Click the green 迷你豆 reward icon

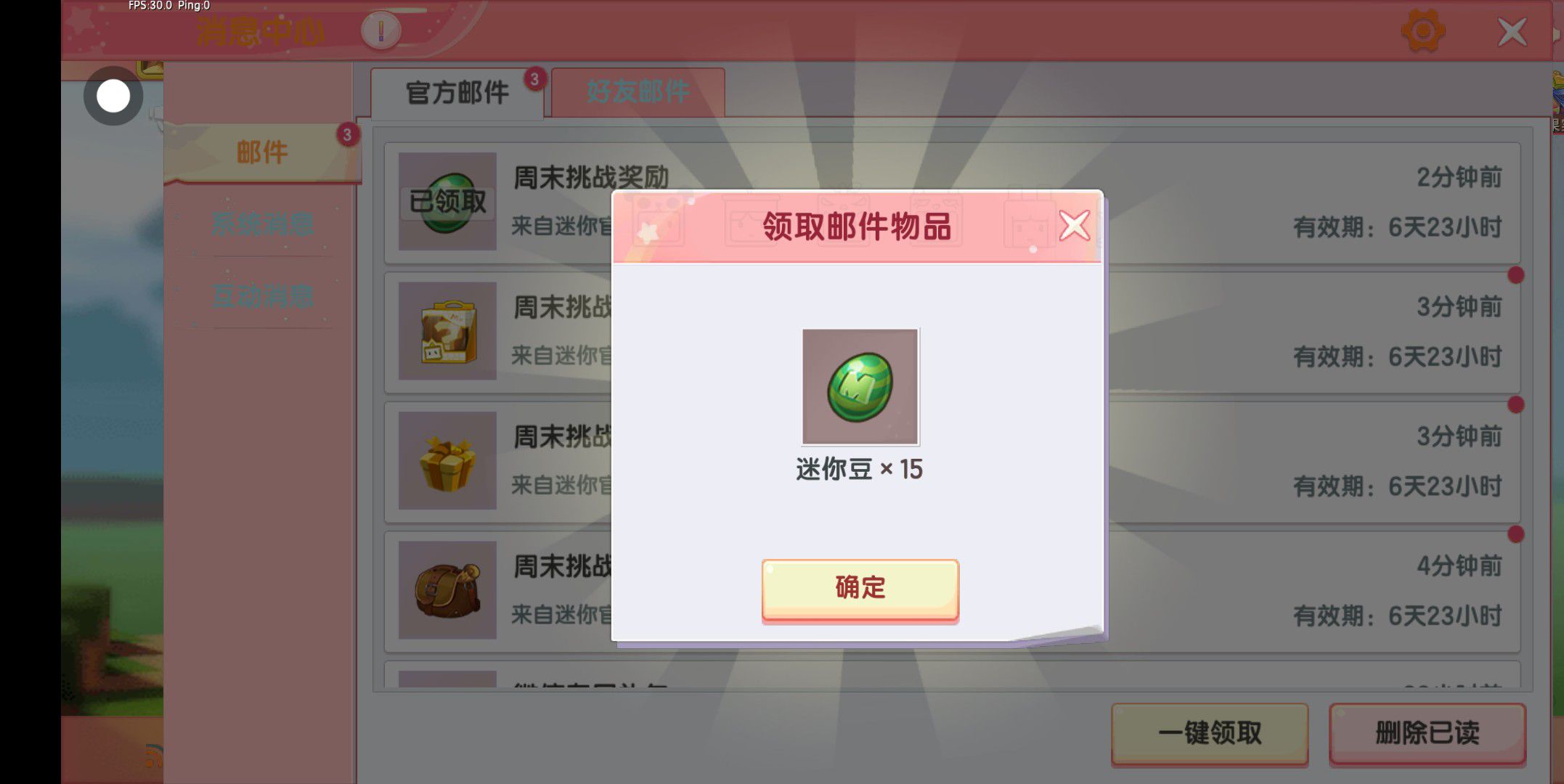860,387
